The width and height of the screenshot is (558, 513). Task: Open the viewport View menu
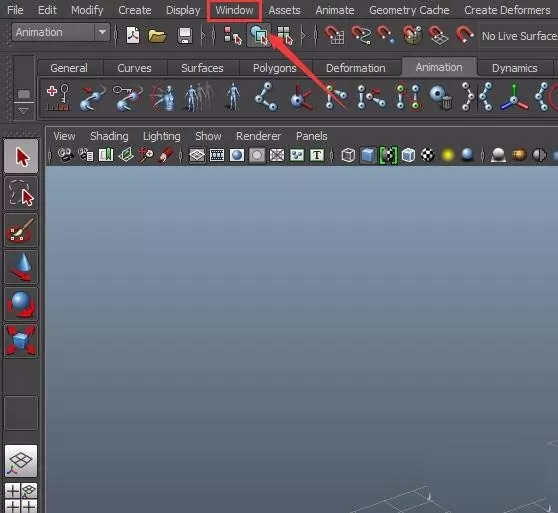[64, 136]
